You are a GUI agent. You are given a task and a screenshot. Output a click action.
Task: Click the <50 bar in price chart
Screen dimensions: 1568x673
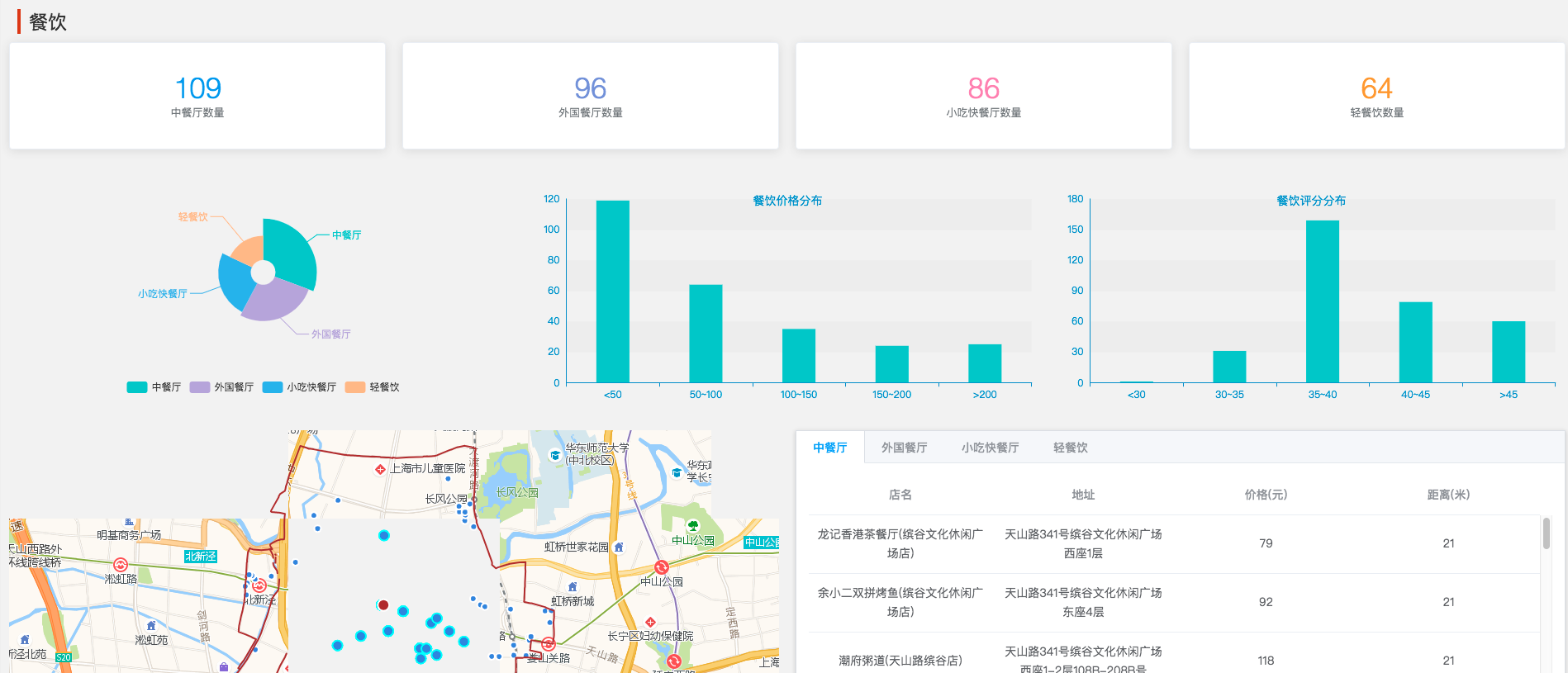click(x=612, y=291)
